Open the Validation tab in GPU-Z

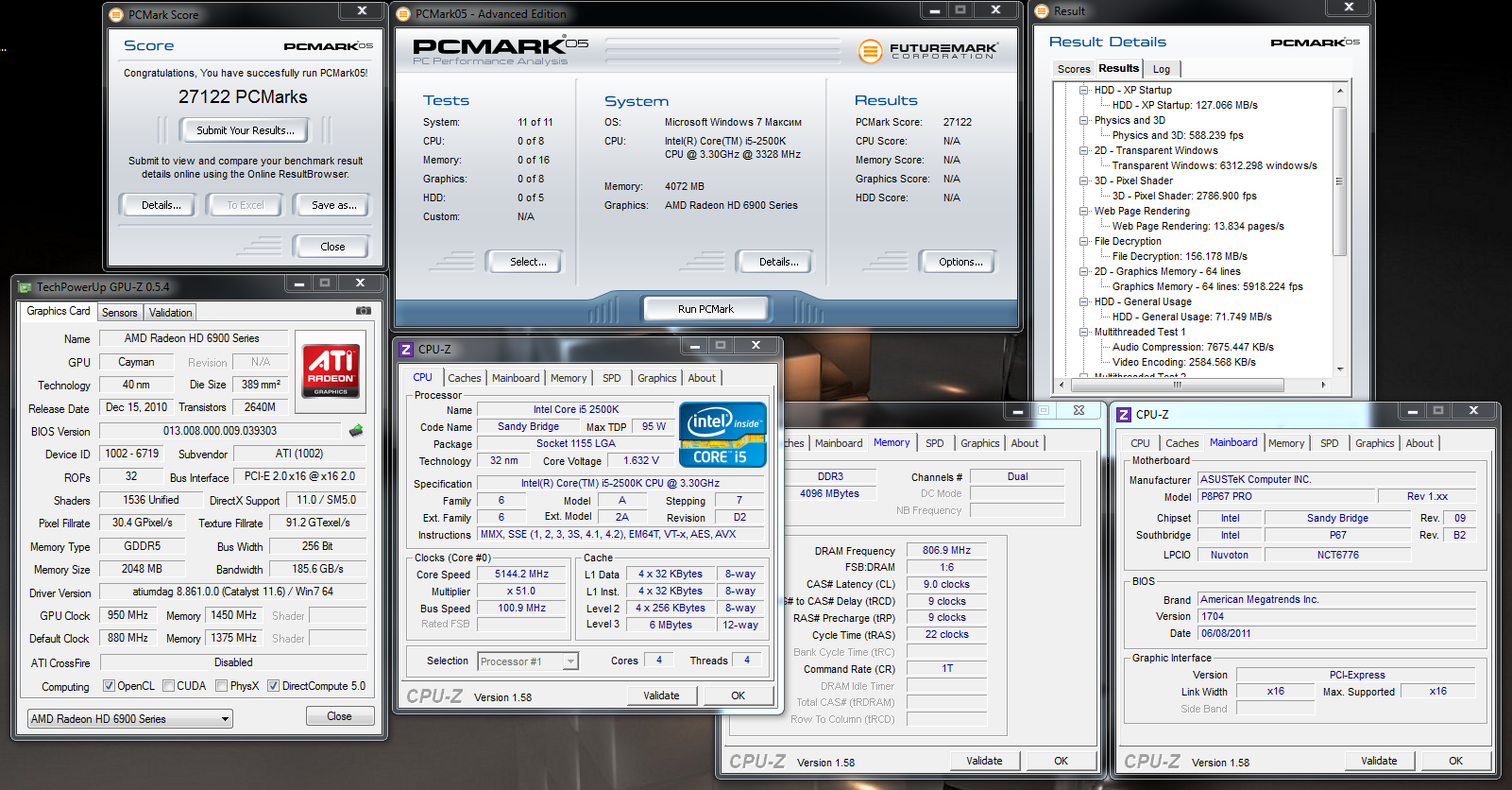(170, 313)
